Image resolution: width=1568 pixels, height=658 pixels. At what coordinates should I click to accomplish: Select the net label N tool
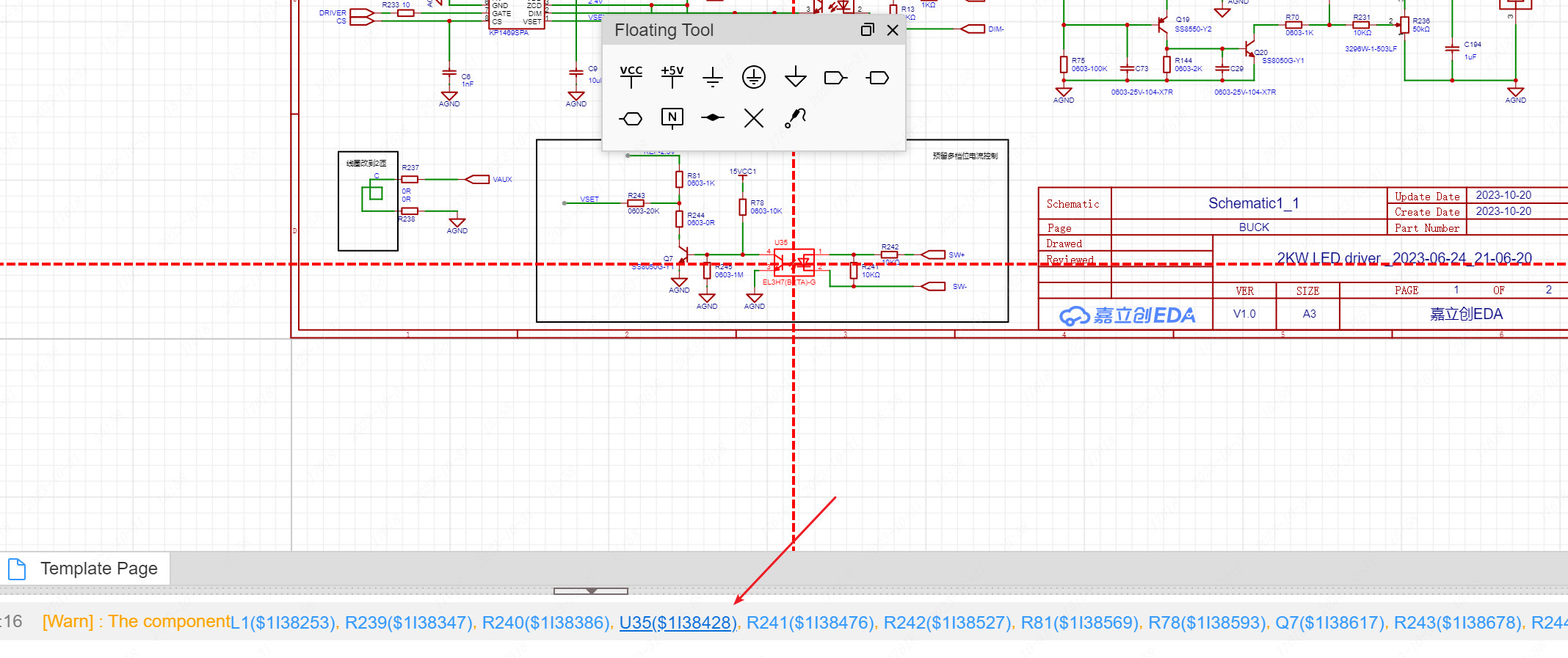(672, 118)
